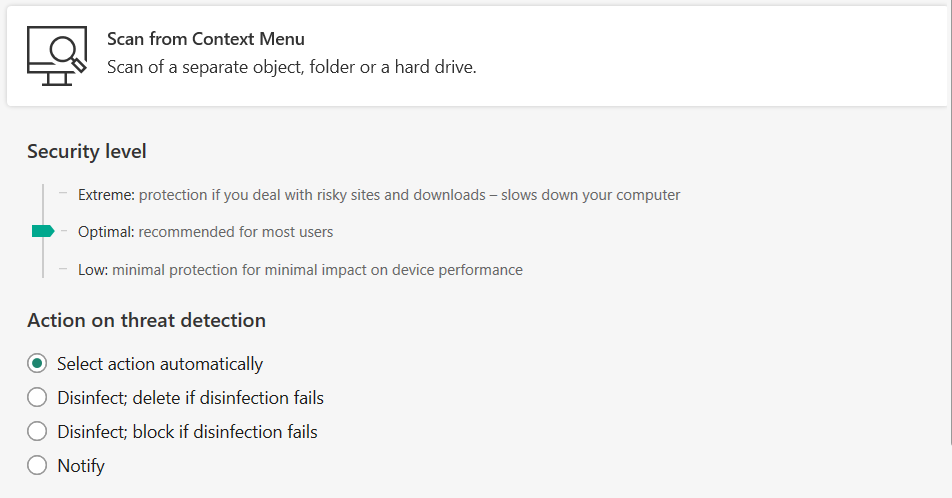Screen dimensions: 952x498
Task: Click the tick mark beside Low
Action: 63,269
